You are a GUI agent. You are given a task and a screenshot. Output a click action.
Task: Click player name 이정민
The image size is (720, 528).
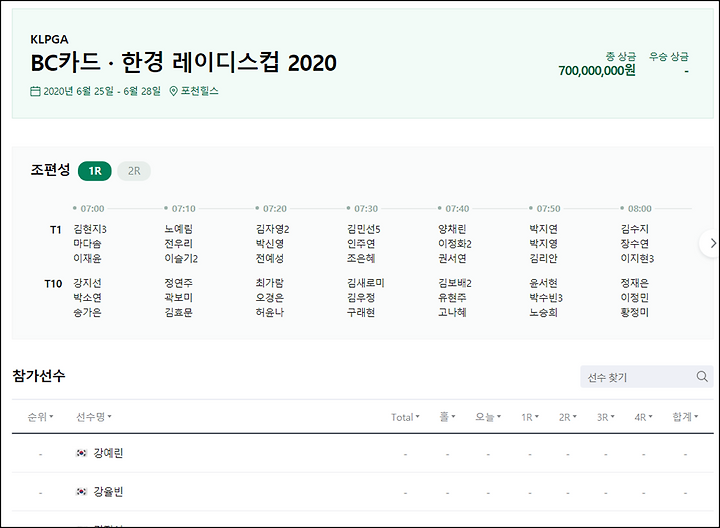(x=635, y=298)
